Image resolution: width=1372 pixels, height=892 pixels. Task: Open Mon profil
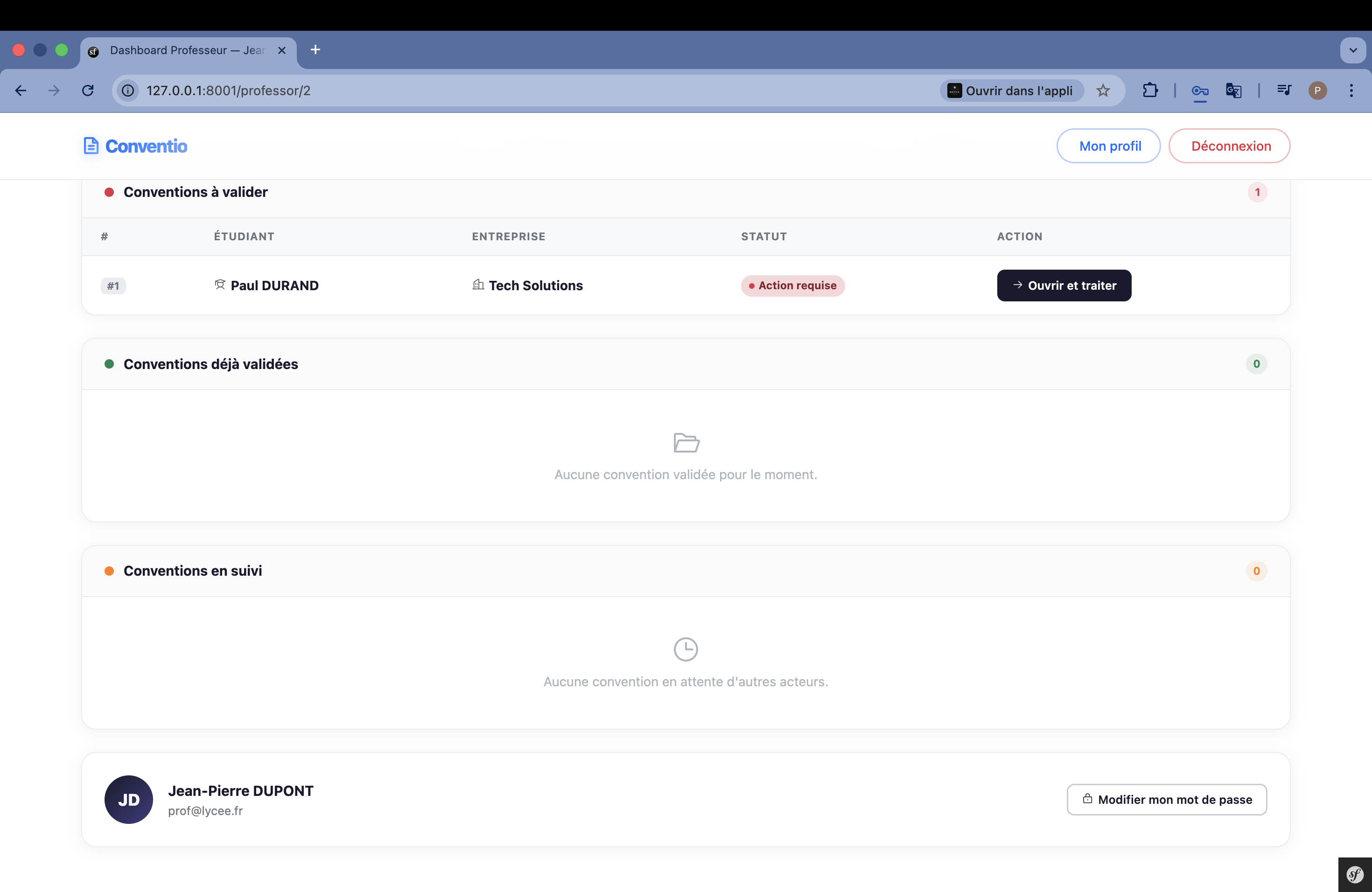(x=1108, y=146)
